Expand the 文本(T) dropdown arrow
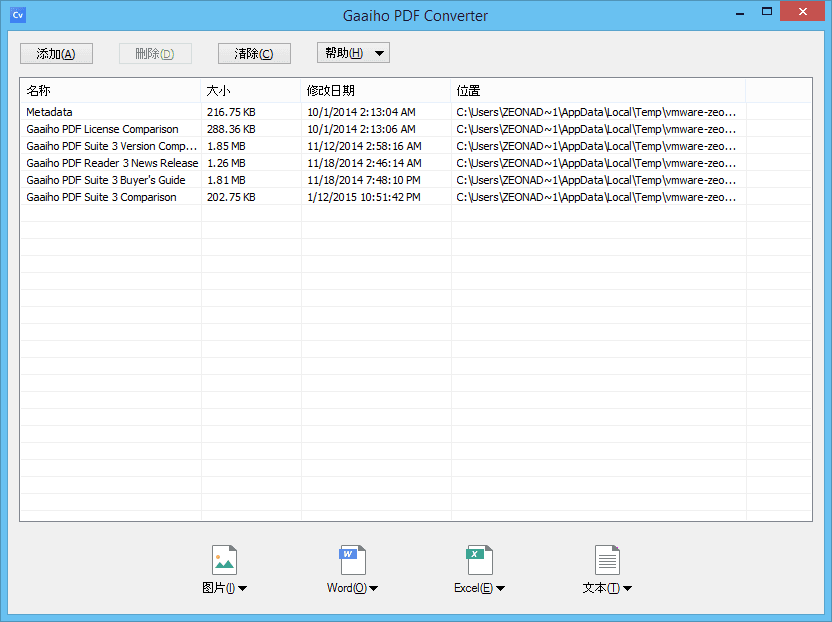This screenshot has width=832, height=622. tap(627, 589)
